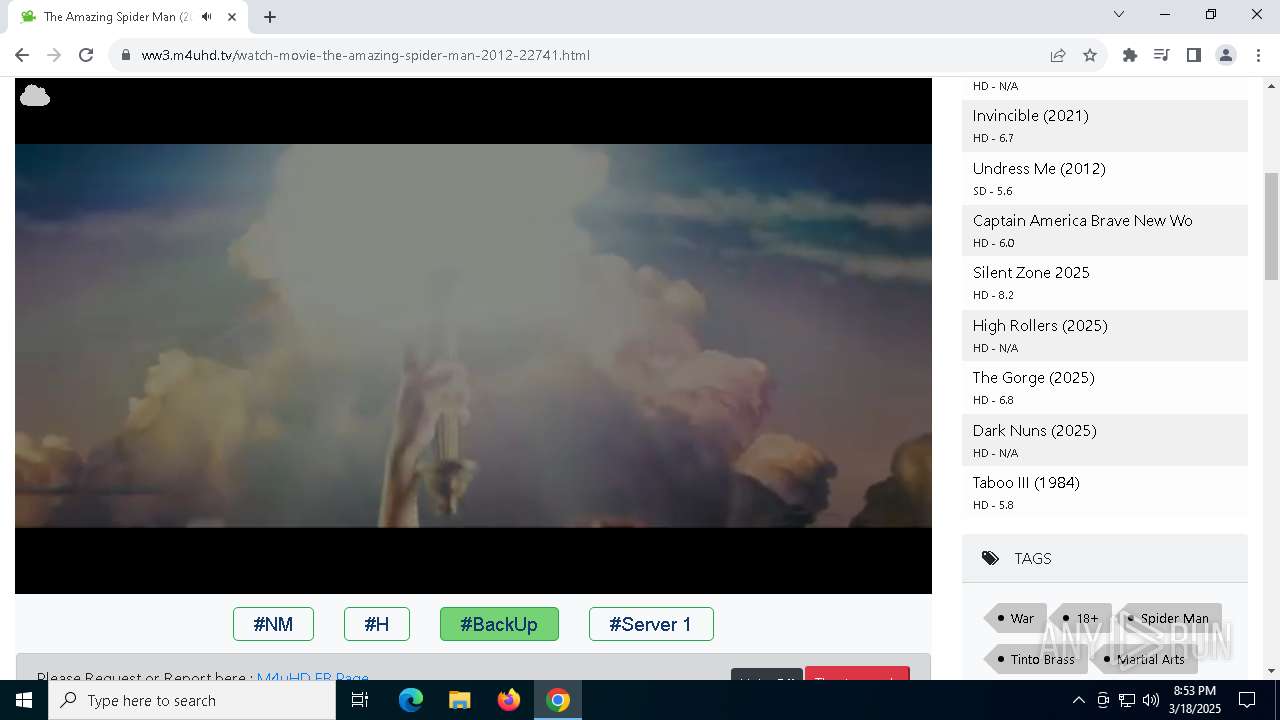Launch Microsoft Edge from the taskbar
Screen dimensions: 1280x720
click(x=411, y=700)
